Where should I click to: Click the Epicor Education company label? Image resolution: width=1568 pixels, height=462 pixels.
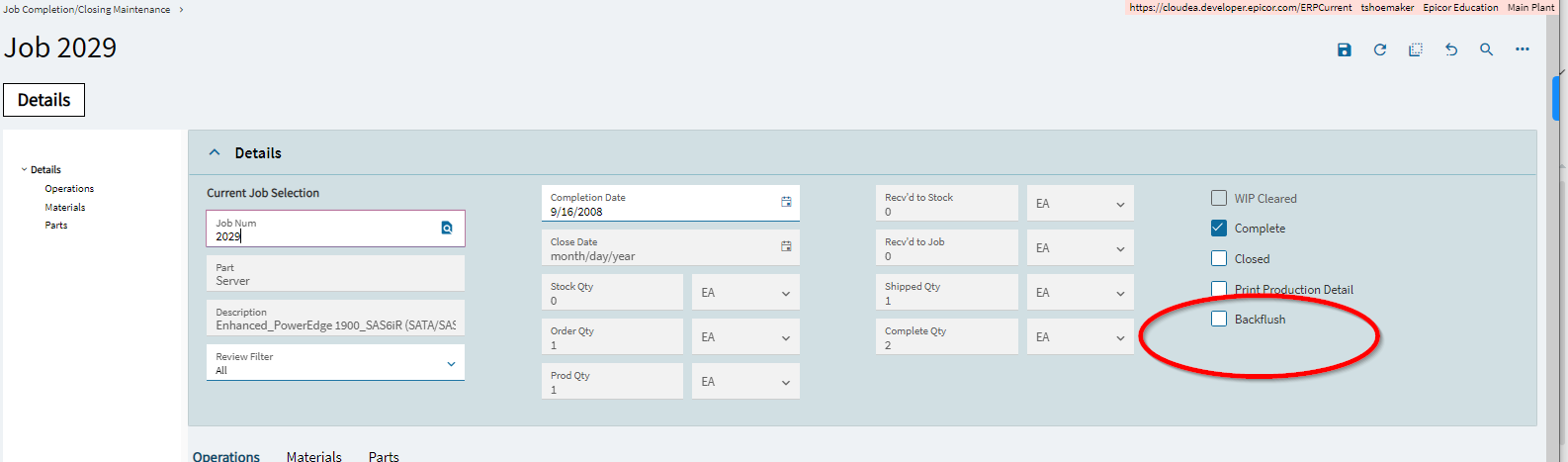[x=1460, y=7]
